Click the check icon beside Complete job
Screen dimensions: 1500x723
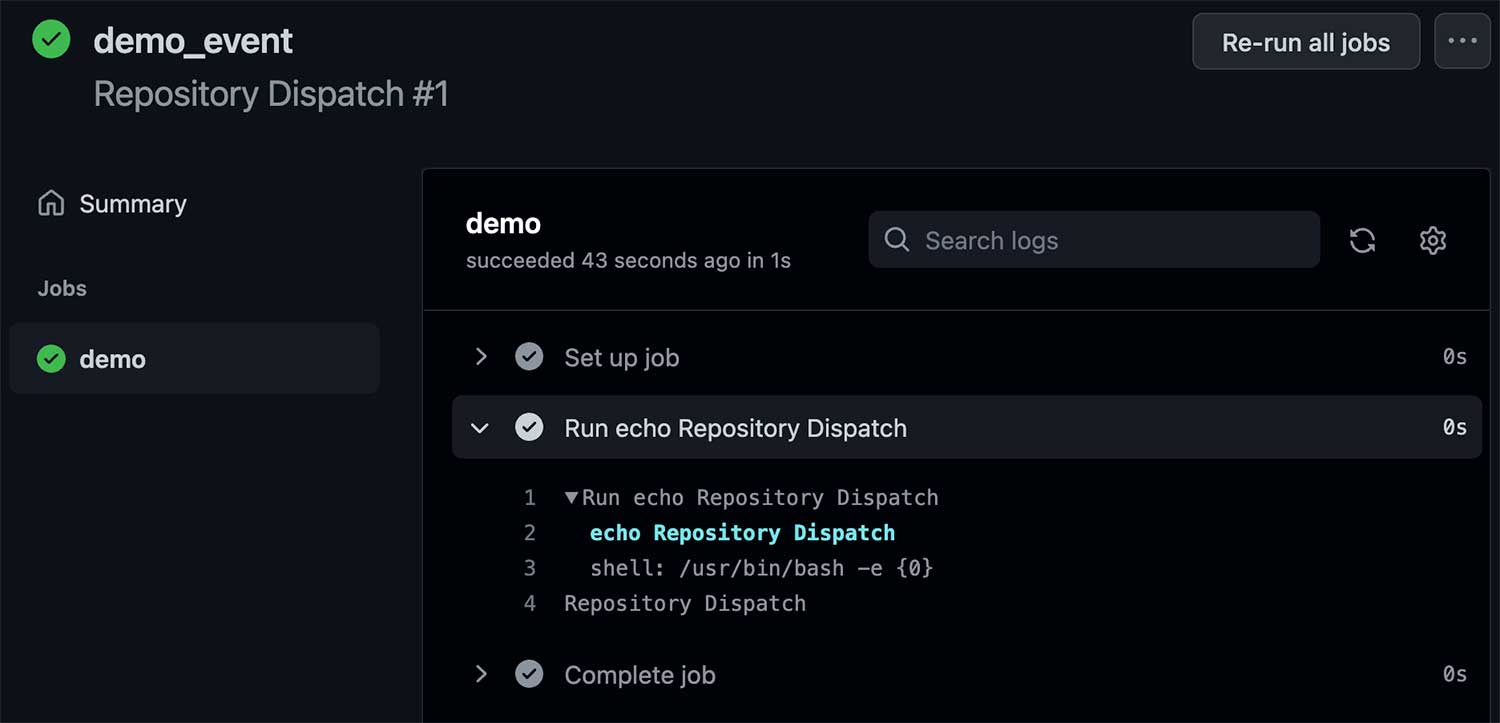point(529,675)
